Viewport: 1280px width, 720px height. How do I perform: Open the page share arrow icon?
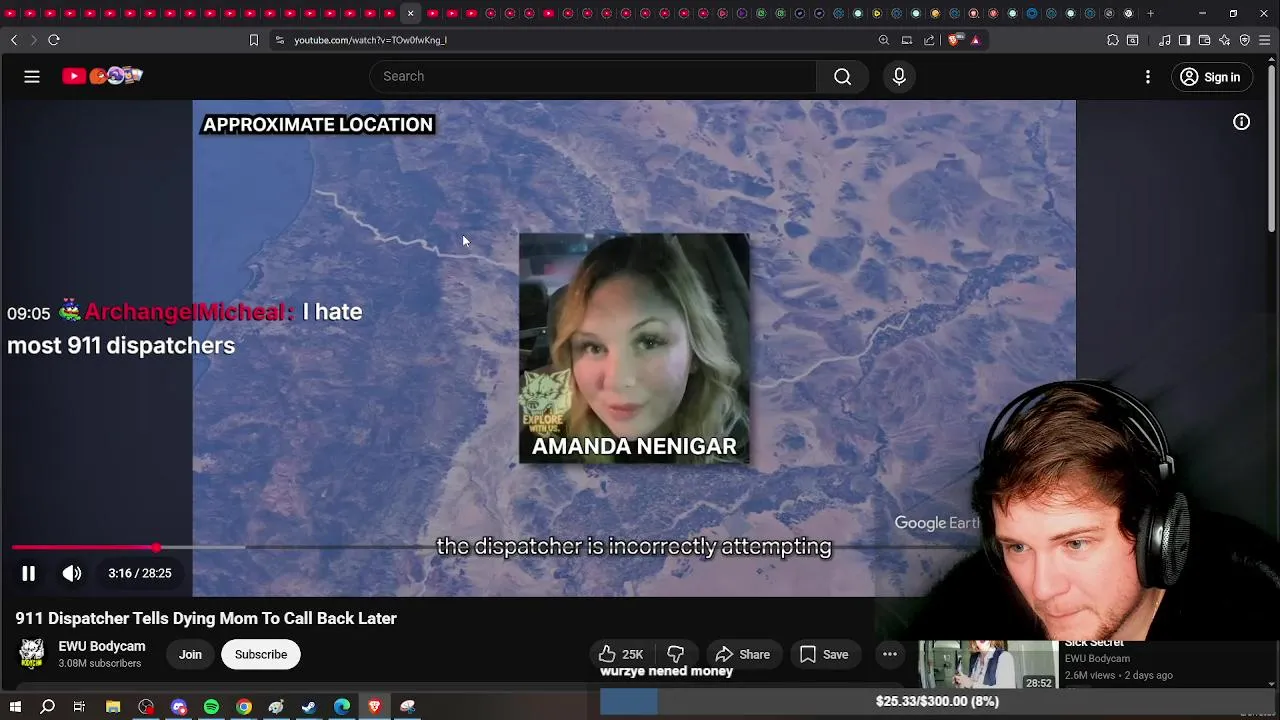click(x=929, y=40)
